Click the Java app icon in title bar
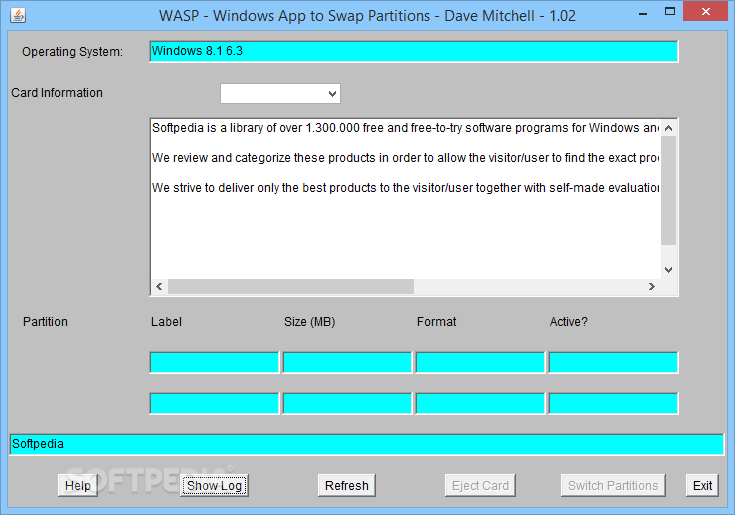This screenshot has height=515, width=735. coord(18,15)
